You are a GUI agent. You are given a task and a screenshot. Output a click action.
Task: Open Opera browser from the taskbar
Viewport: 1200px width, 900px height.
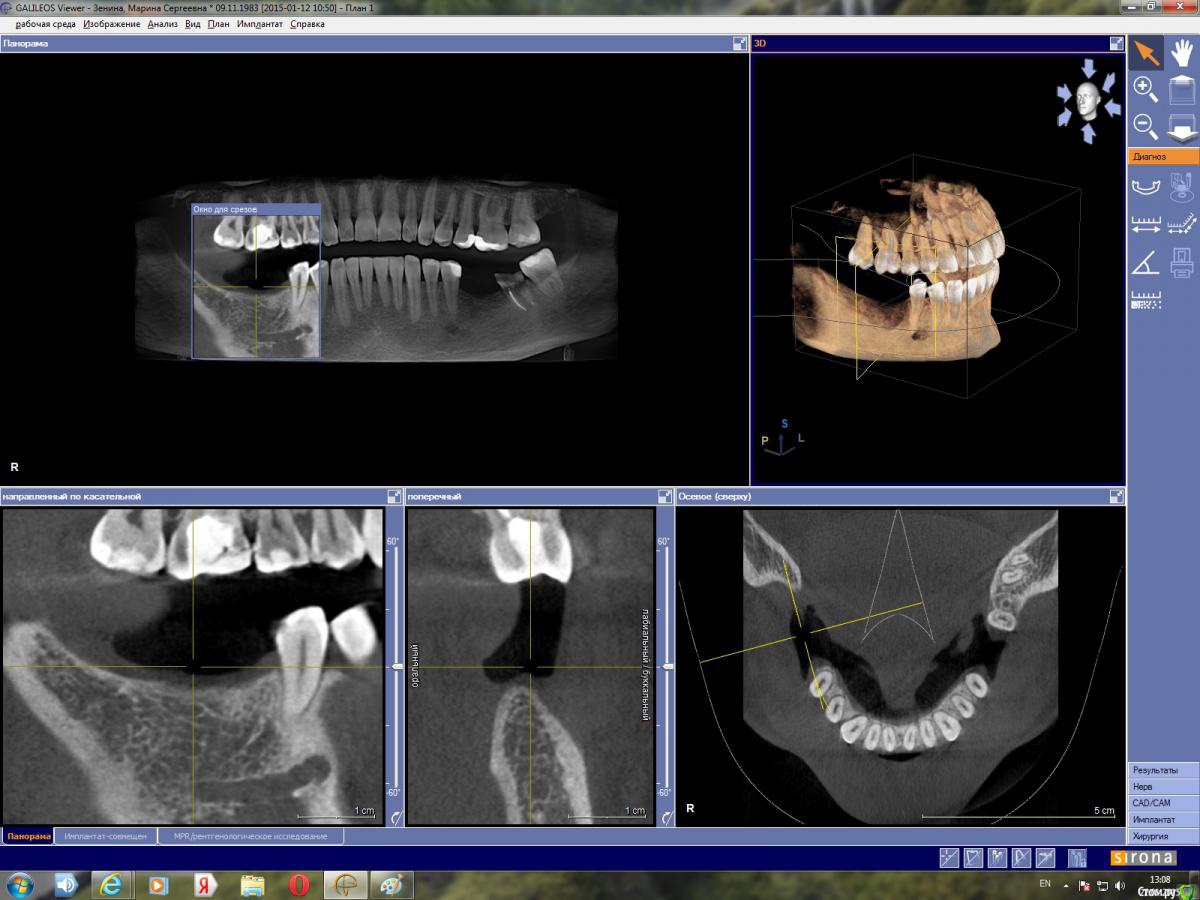pyautogui.click(x=298, y=885)
